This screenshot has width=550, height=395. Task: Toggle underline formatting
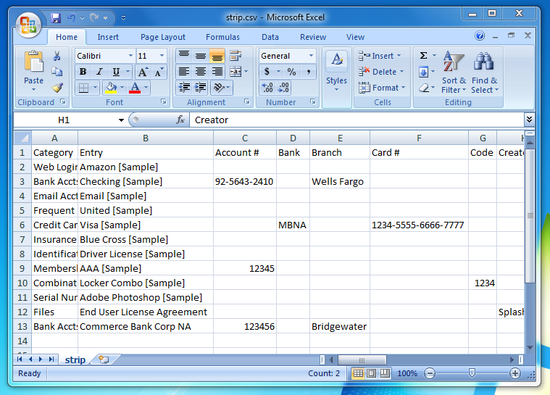point(116,72)
